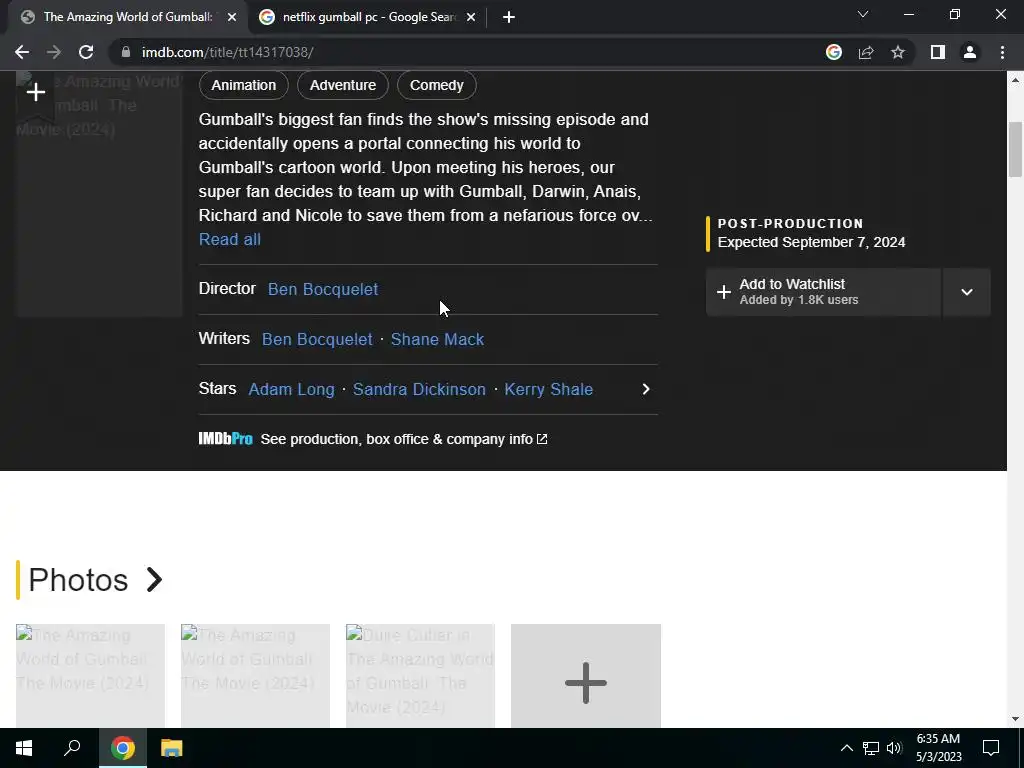The width and height of the screenshot is (1024, 768).
Task: Click Read all to expand plot
Action: [230, 240]
